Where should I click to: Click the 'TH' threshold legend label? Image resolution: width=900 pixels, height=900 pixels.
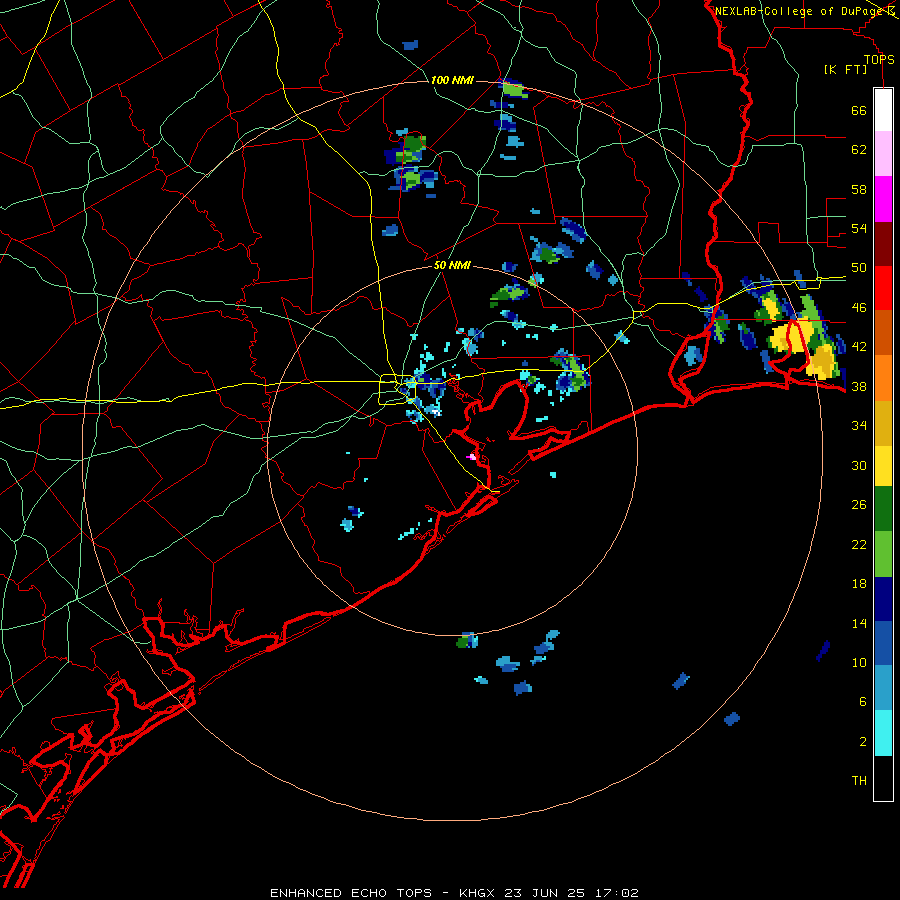tap(859, 781)
